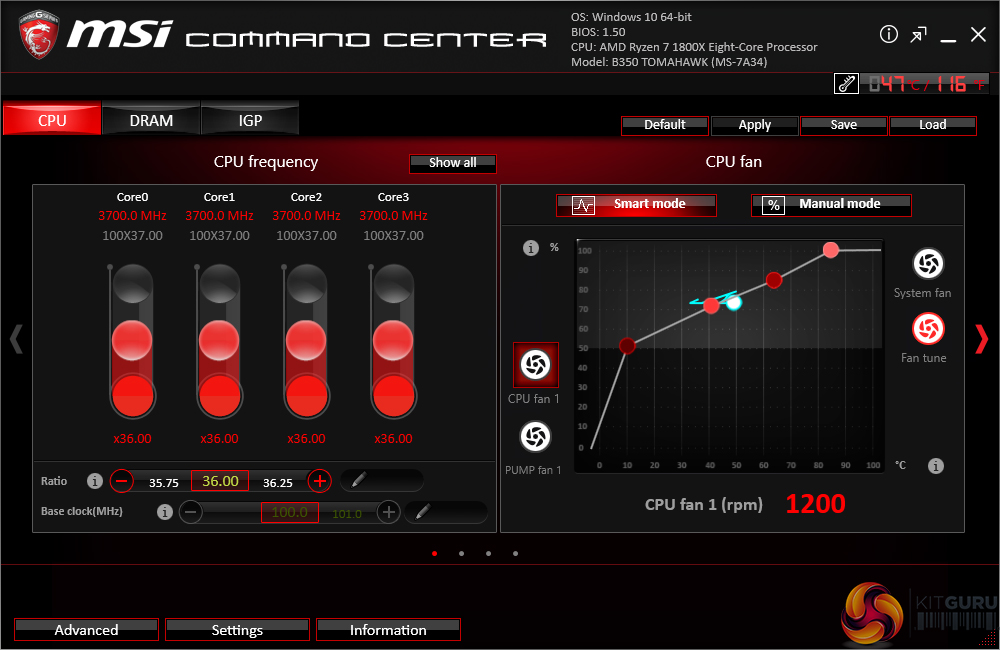Enable Smart mode for the fan
Screen dimensions: 1000x650
point(636,205)
